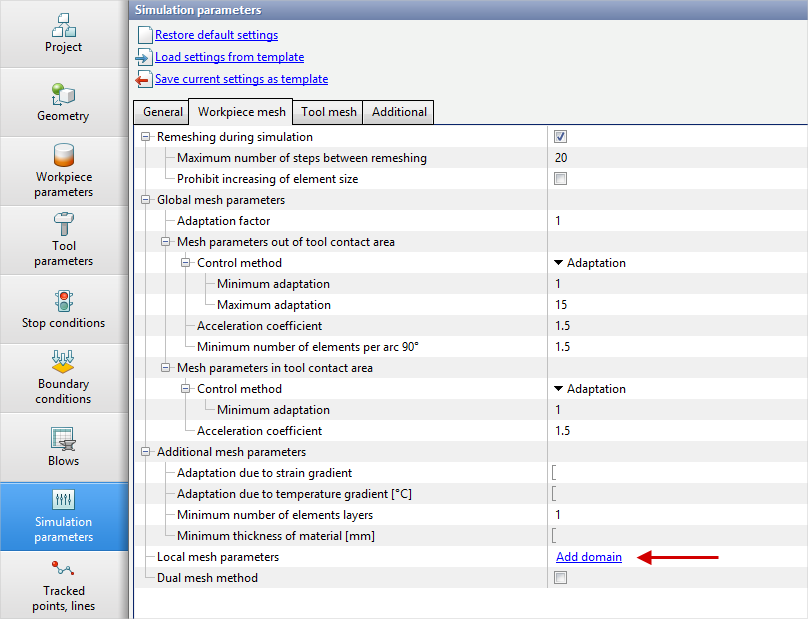Switch to the General tab

[x=162, y=112]
